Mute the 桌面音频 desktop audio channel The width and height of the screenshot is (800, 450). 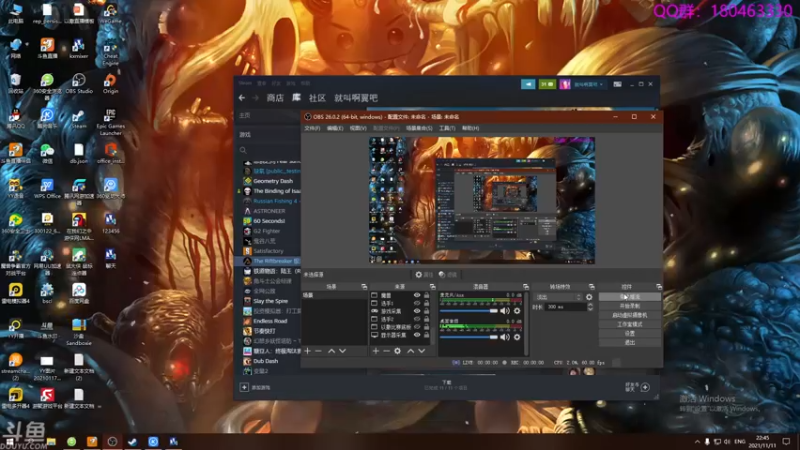pos(505,337)
